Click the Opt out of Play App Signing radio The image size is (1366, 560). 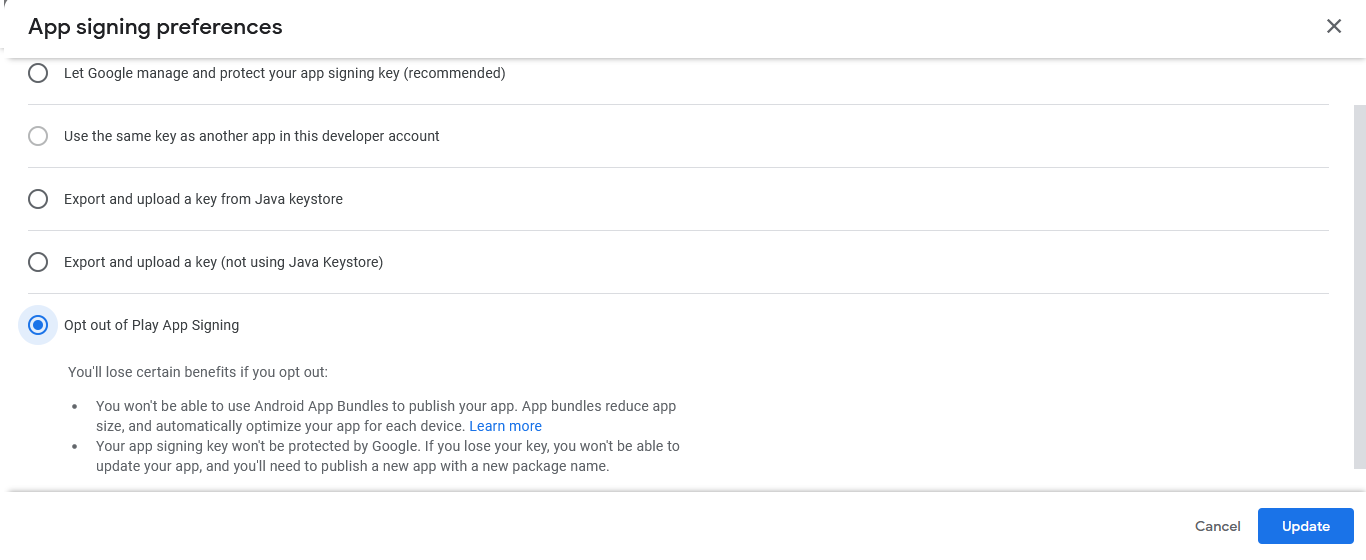point(38,325)
